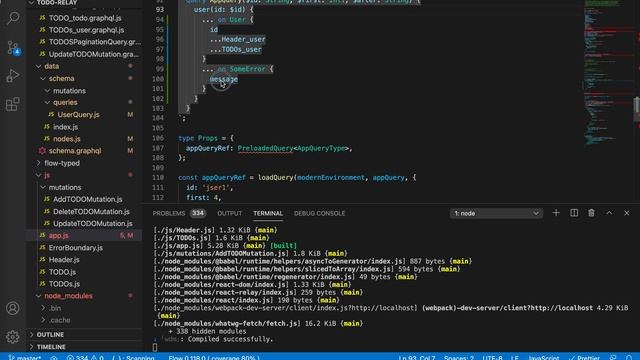
Task: Click Flow coverage status item
Action: [x=214, y=357]
